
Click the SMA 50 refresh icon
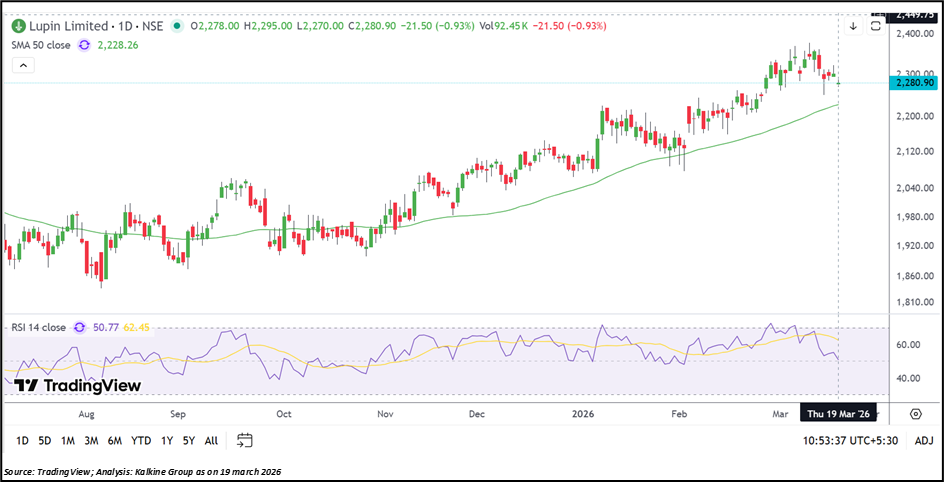84,45
